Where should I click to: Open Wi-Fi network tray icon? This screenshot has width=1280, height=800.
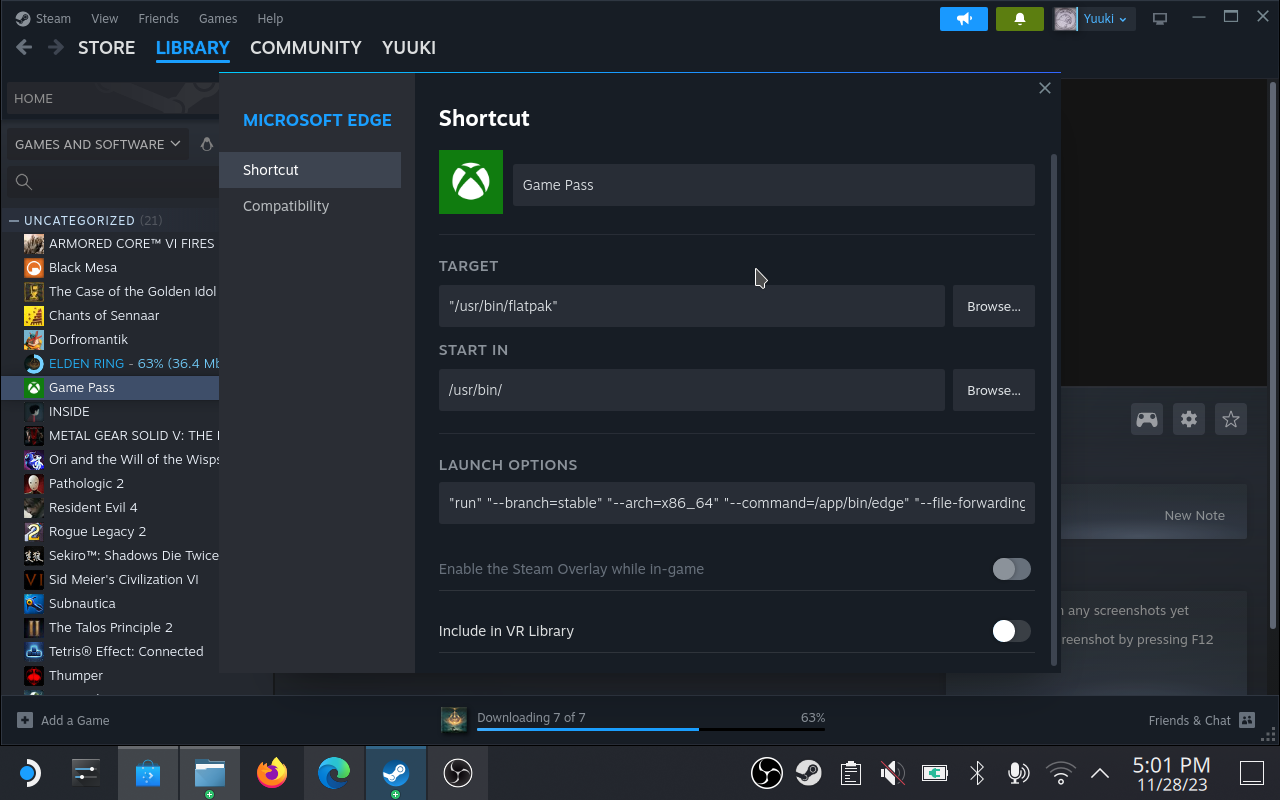click(x=1060, y=773)
